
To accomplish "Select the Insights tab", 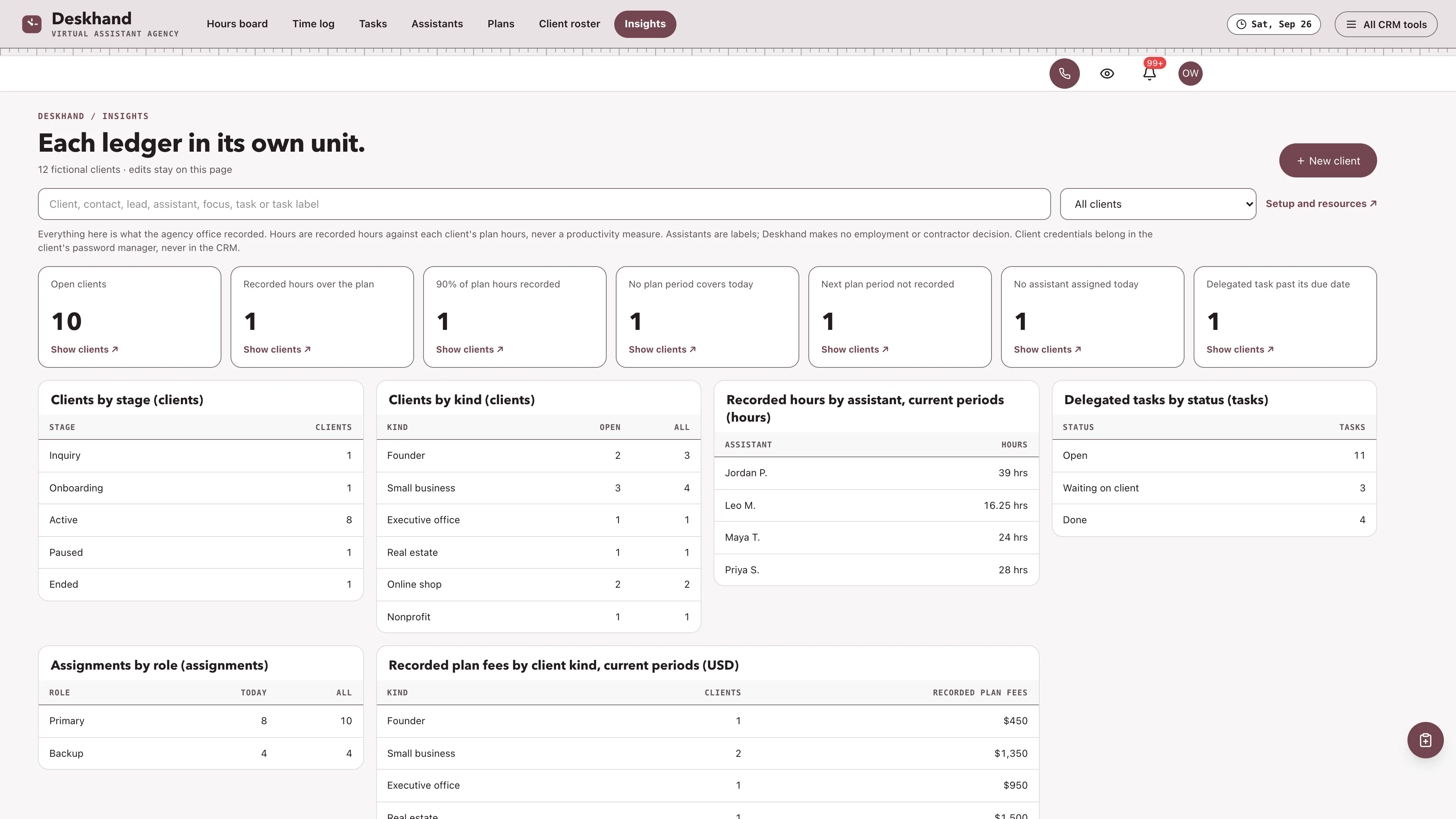I will pos(645,24).
